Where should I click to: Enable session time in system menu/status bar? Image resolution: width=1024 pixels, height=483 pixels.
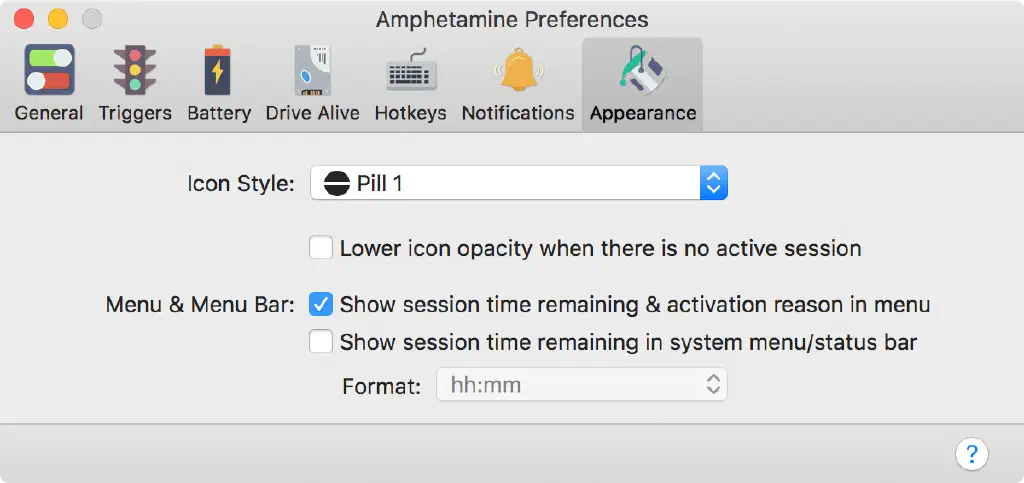coord(321,342)
